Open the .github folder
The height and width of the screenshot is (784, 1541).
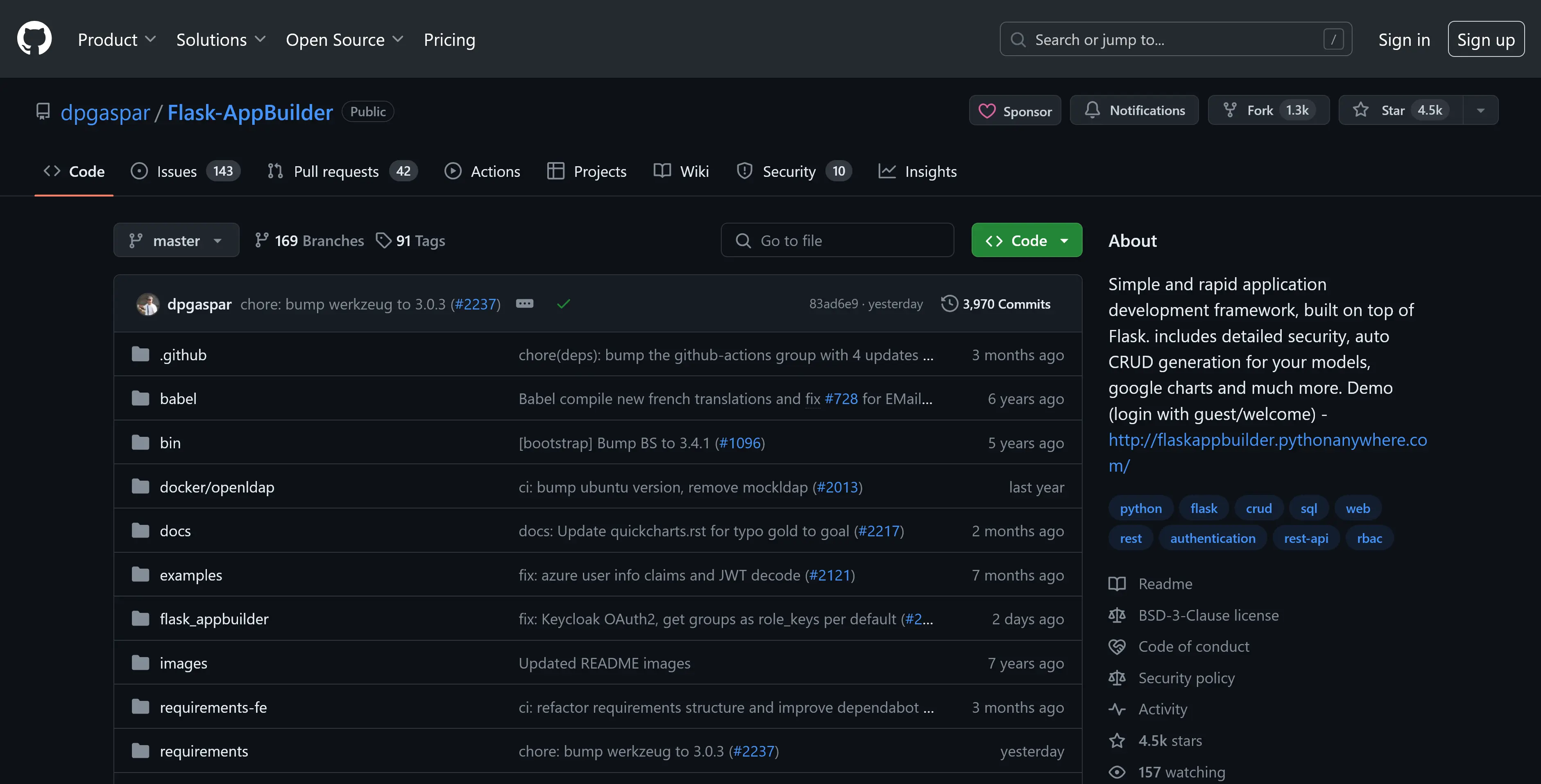(x=183, y=355)
